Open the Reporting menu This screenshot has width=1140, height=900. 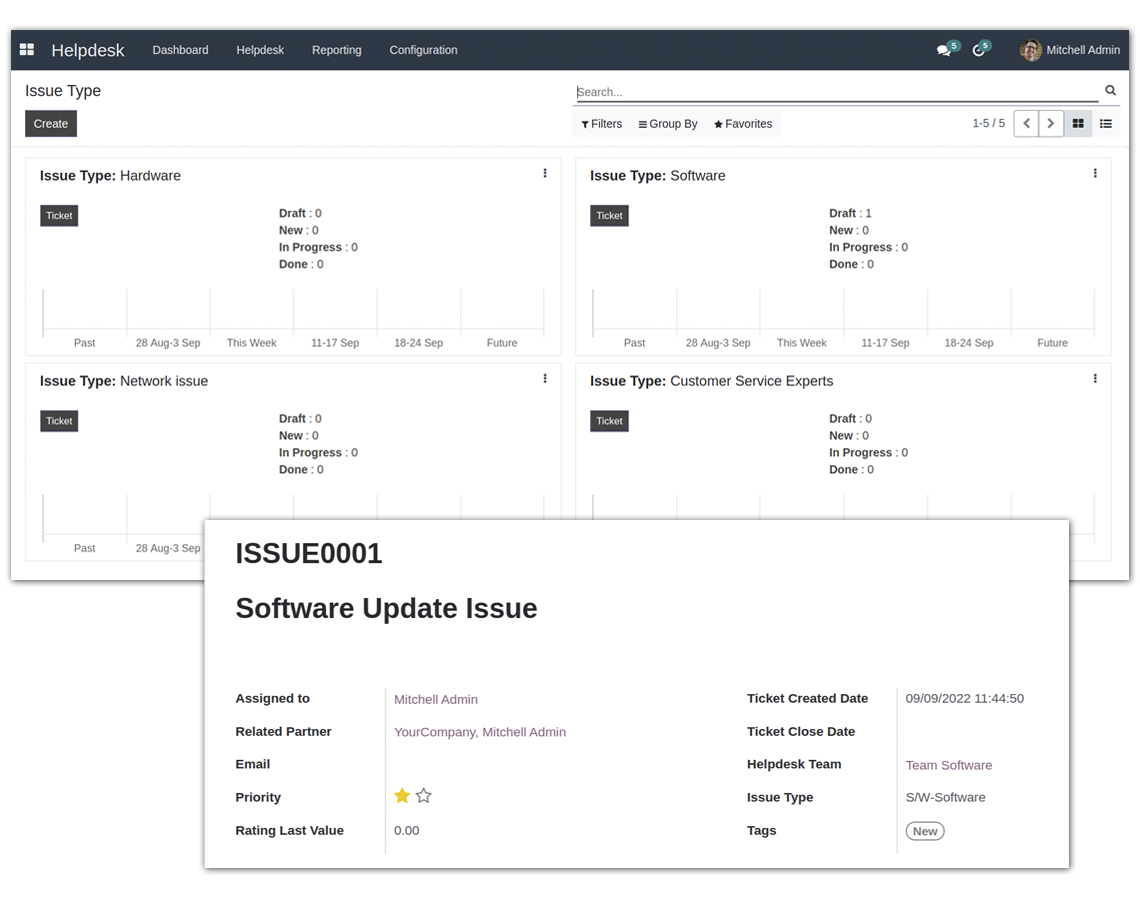336,50
